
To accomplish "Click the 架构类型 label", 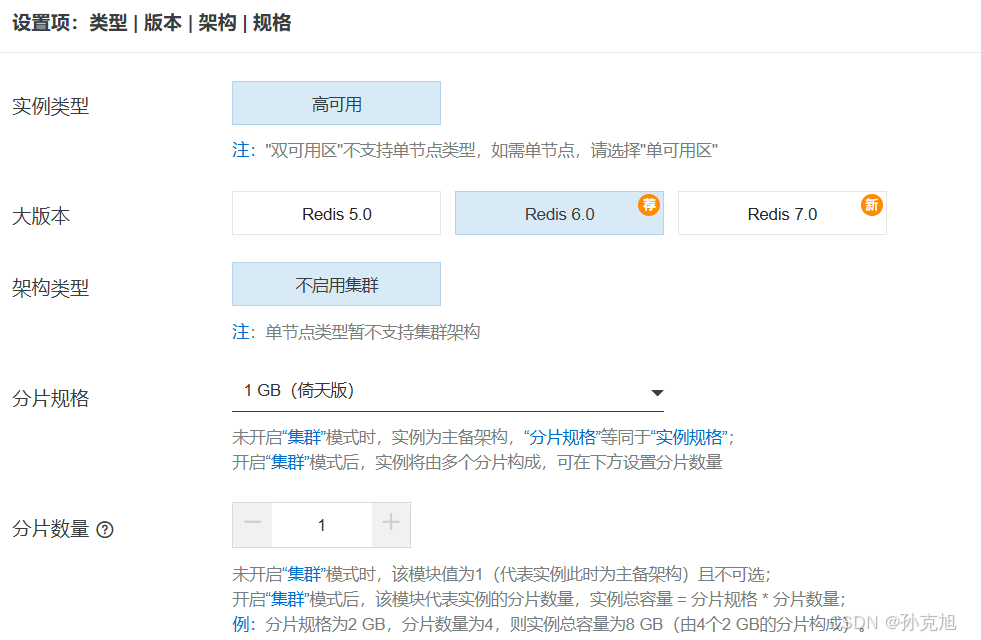I will 51,288.
